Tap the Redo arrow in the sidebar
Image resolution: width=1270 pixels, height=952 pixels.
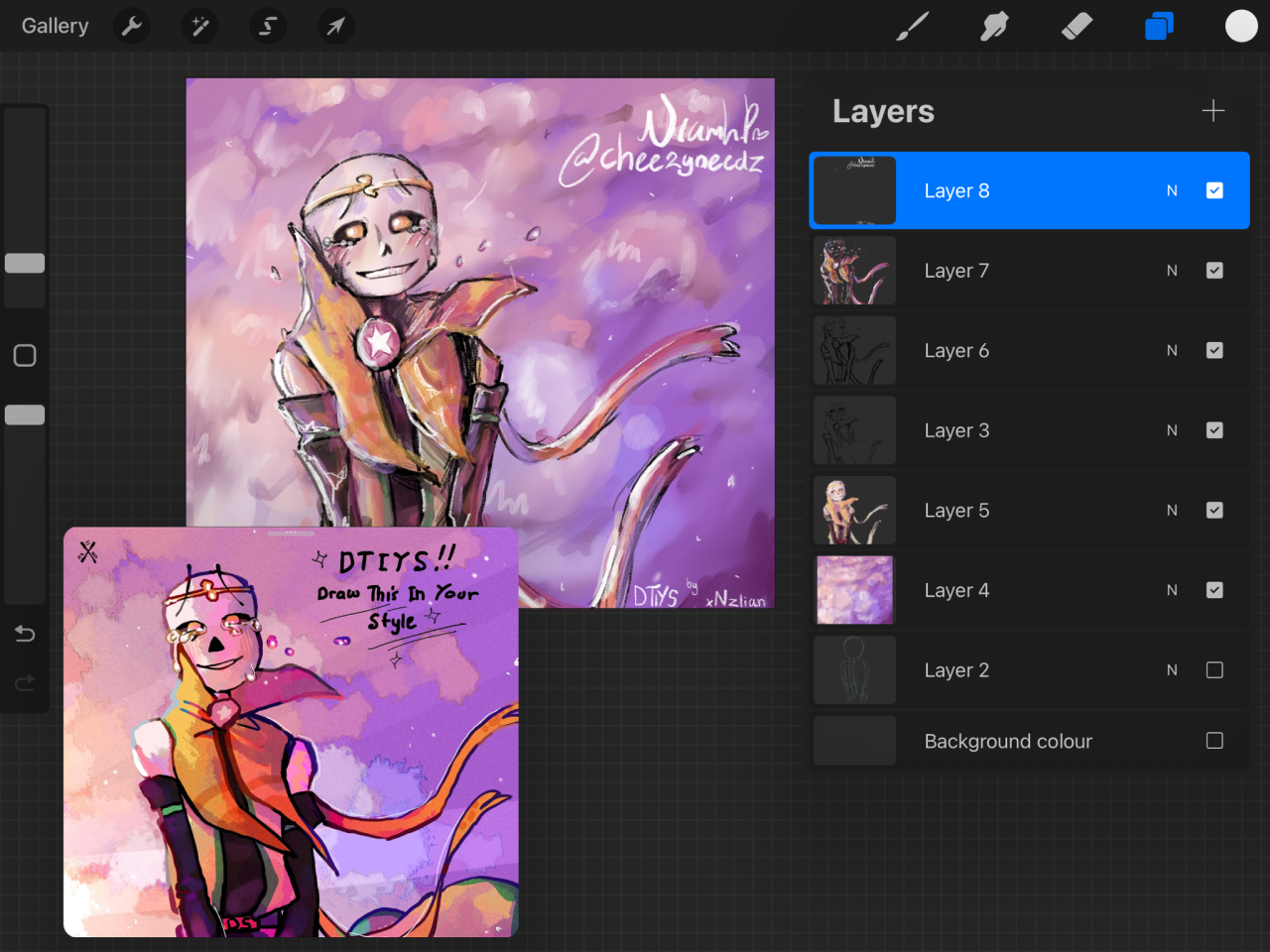(x=25, y=682)
